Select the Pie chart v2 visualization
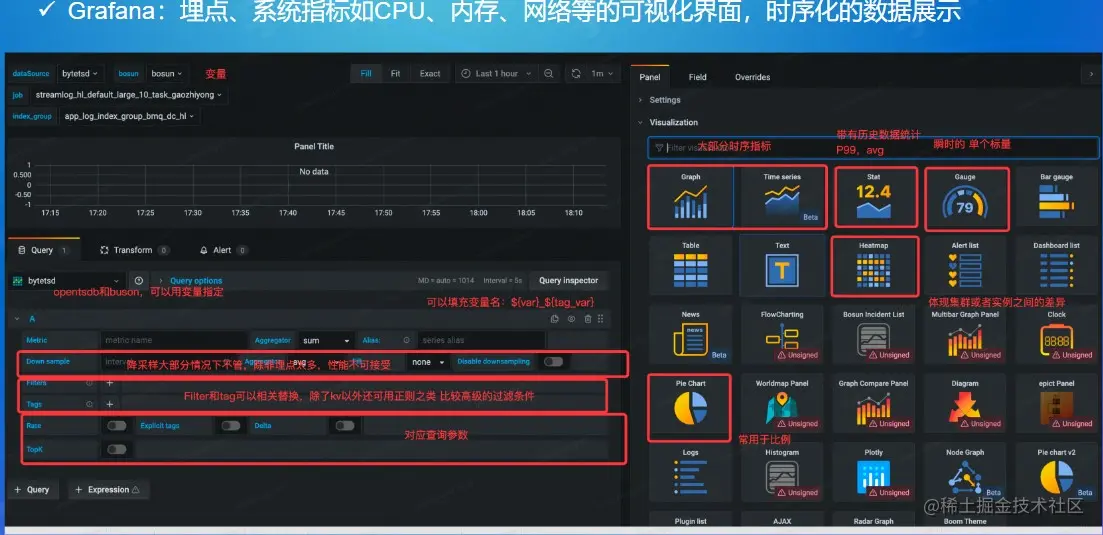Image resolution: width=1103 pixels, height=535 pixels. (1056, 472)
